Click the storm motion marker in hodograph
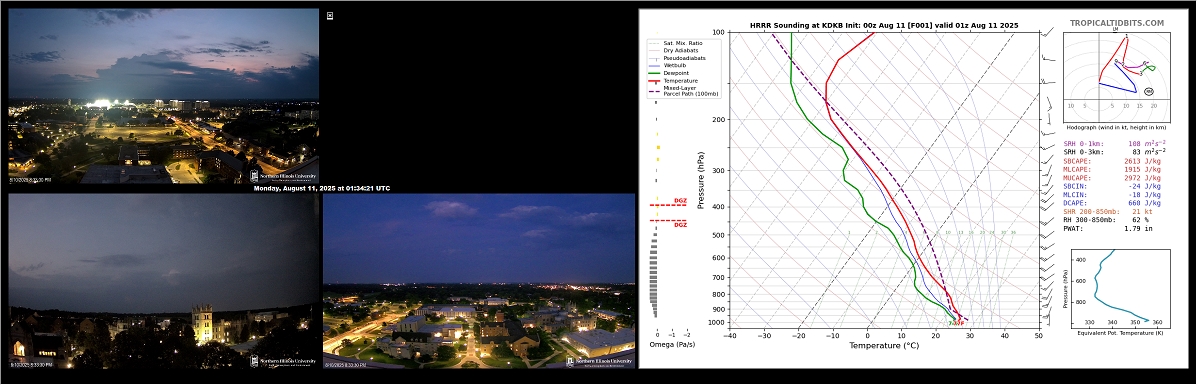 [1150, 92]
